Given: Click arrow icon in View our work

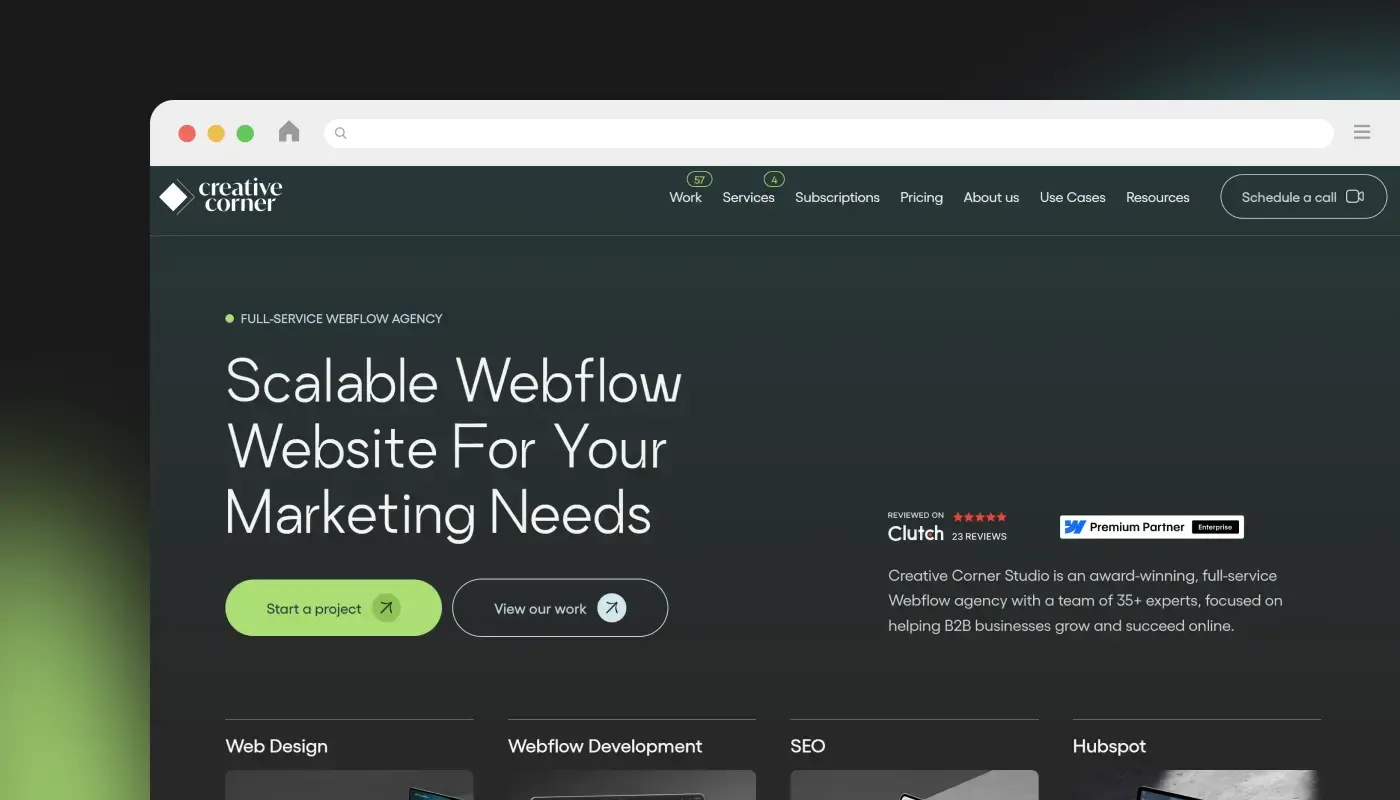Looking at the screenshot, I should pos(612,608).
